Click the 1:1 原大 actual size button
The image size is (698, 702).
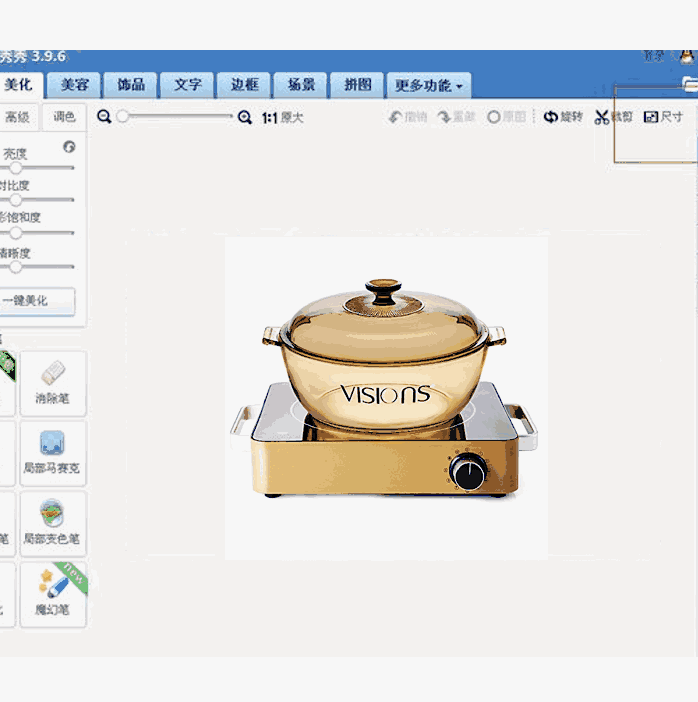(282, 117)
